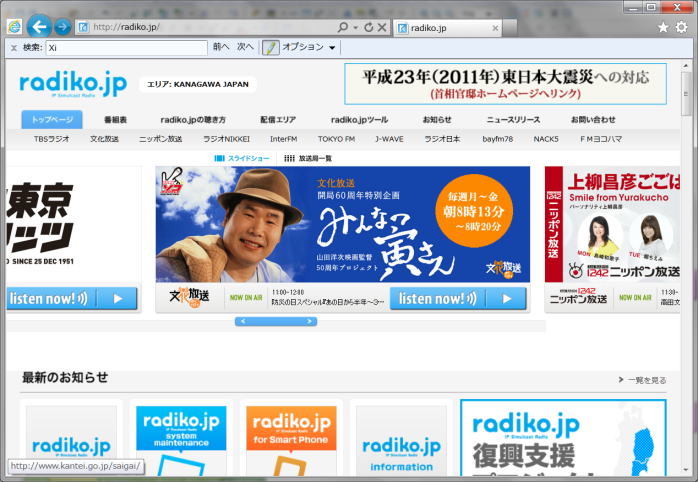Image resolution: width=698 pixels, height=482 pixels.
Task: Open the radiko.jp for Smart Phone thumbnail
Action: (291, 441)
